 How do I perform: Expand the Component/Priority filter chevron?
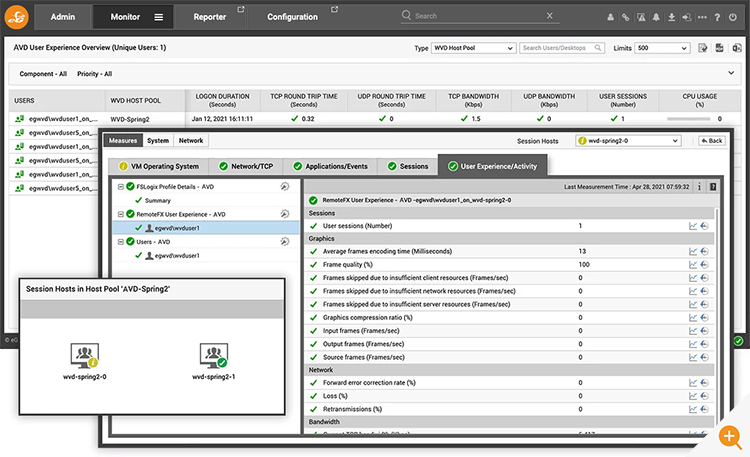pos(731,73)
